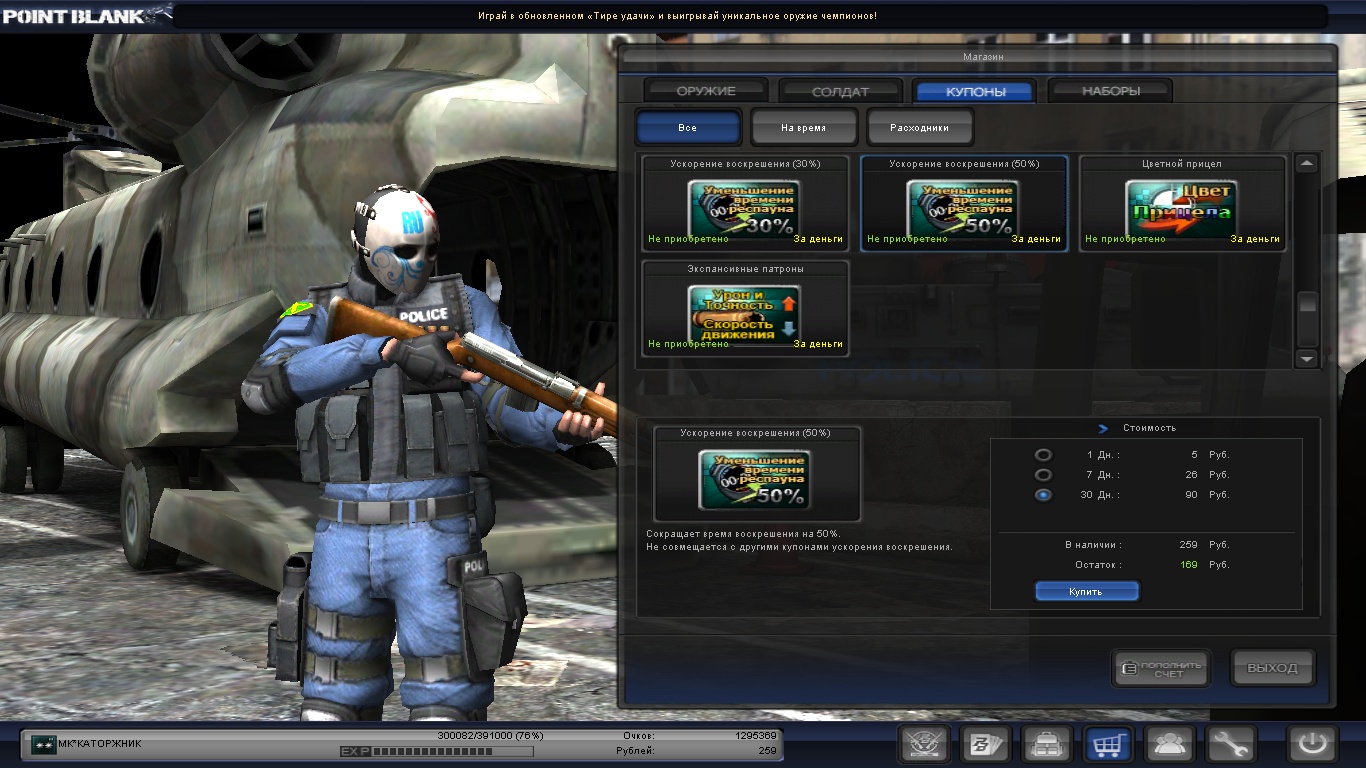Select the Цветной прицел coupon
Viewport: 1366px width, 768px height.
tap(1182, 204)
